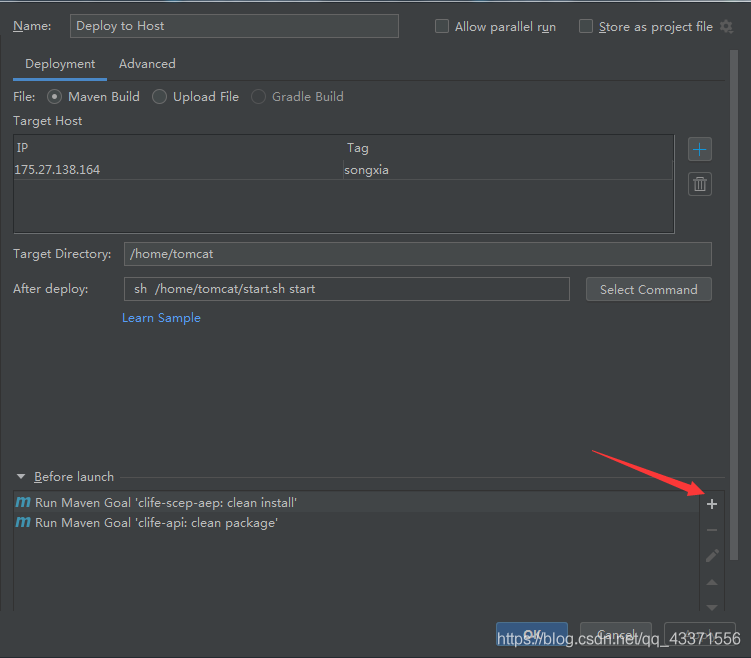Move the before-launch task up with arrow

pos(712,582)
